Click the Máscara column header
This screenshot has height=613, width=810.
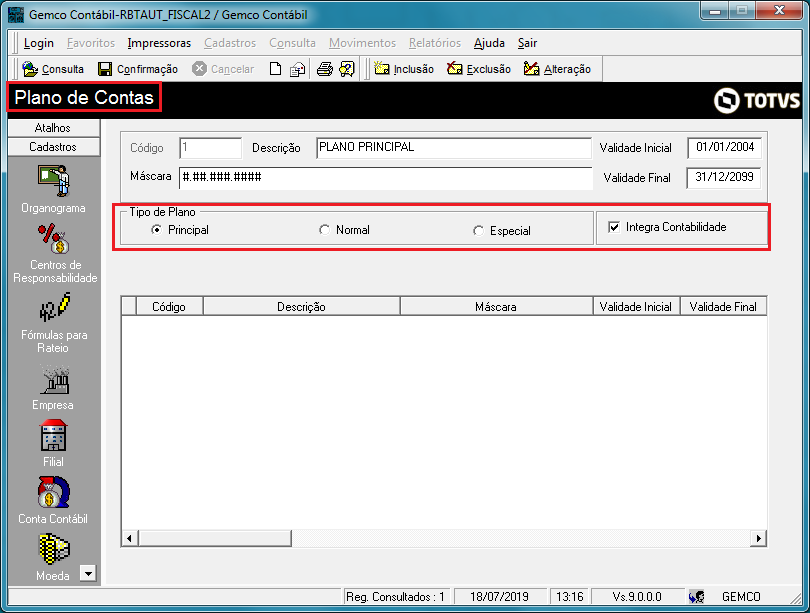click(496, 307)
